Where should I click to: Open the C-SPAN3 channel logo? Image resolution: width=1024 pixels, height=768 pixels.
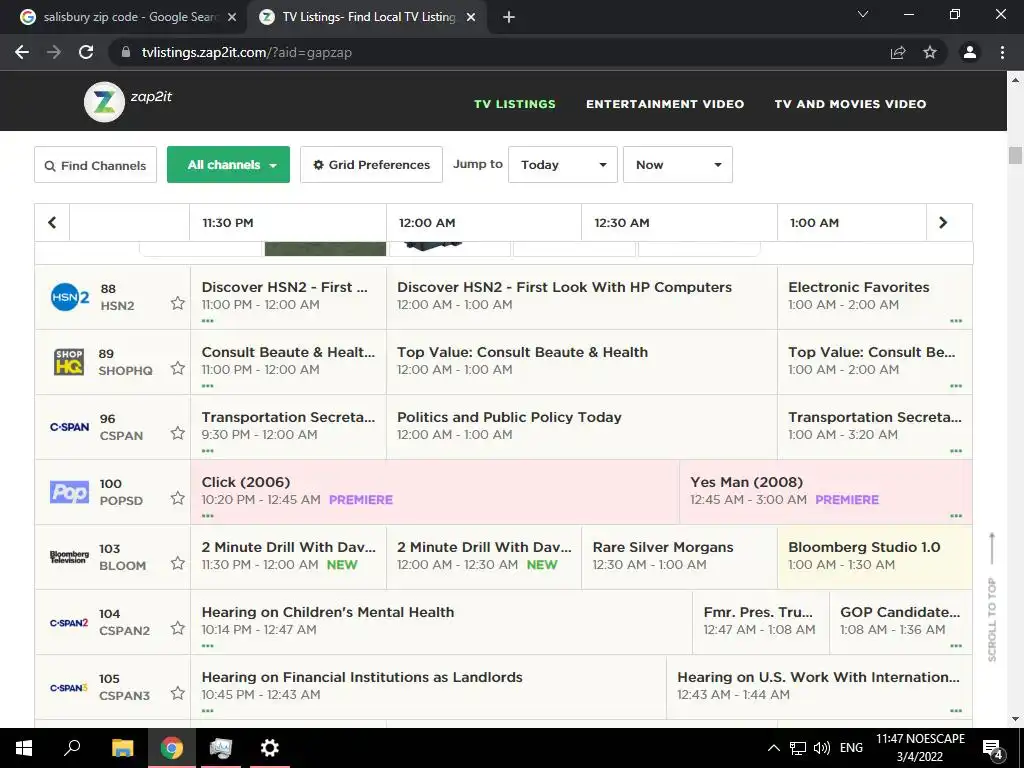point(69,687)
